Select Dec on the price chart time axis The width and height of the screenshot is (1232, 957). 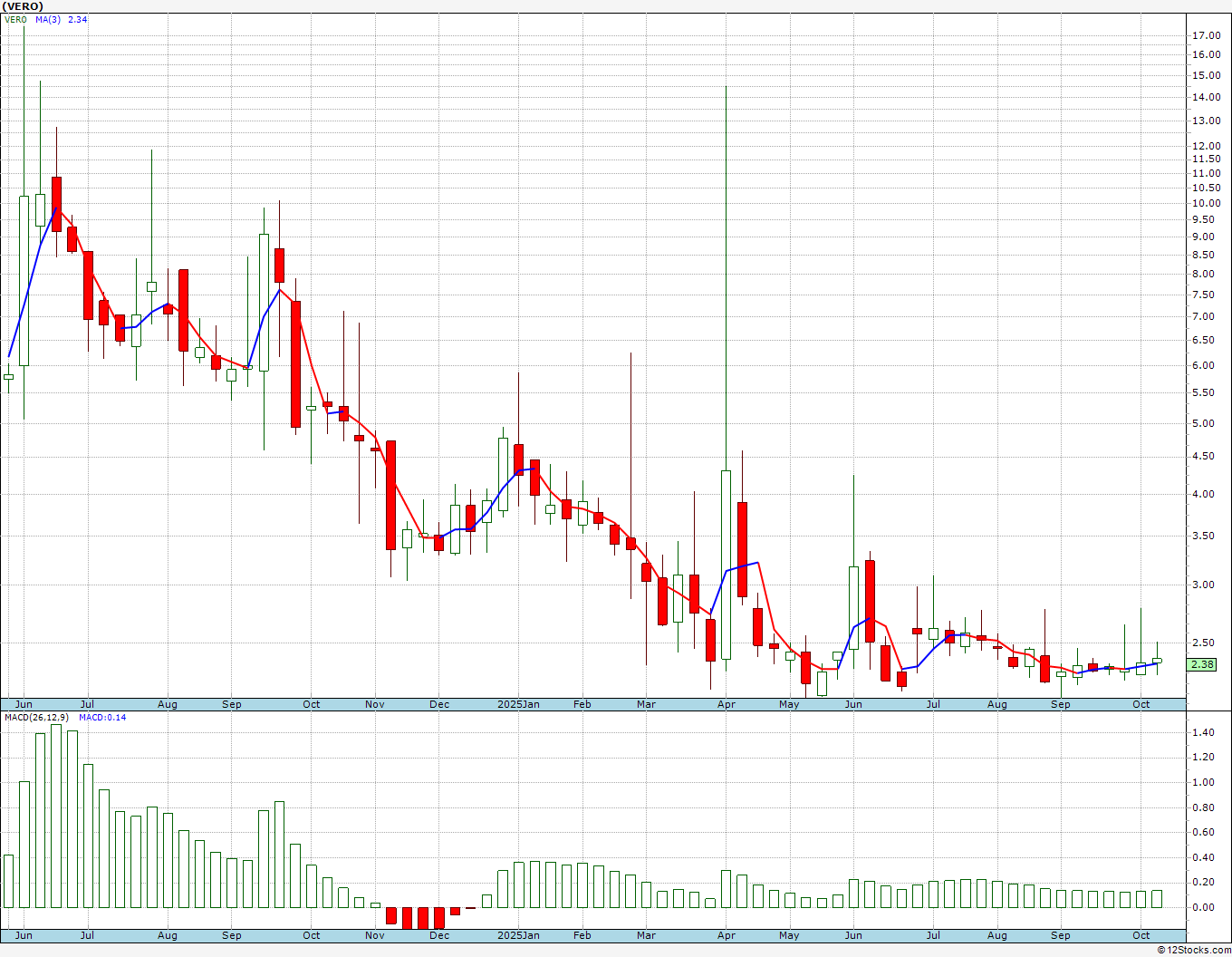click(x=439, y=704)
